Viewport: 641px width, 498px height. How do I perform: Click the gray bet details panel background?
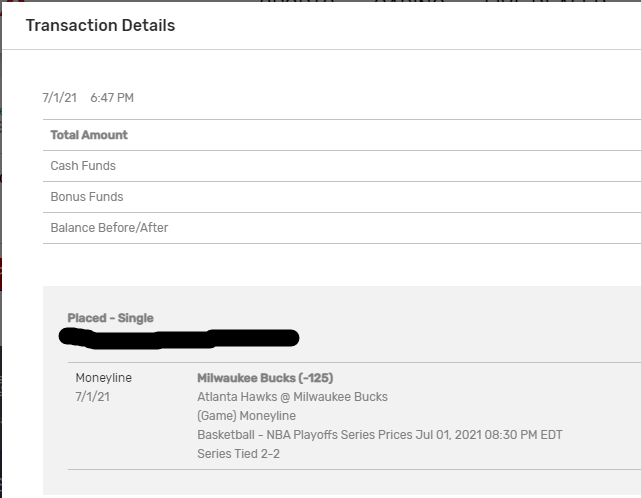coord(450,320)
